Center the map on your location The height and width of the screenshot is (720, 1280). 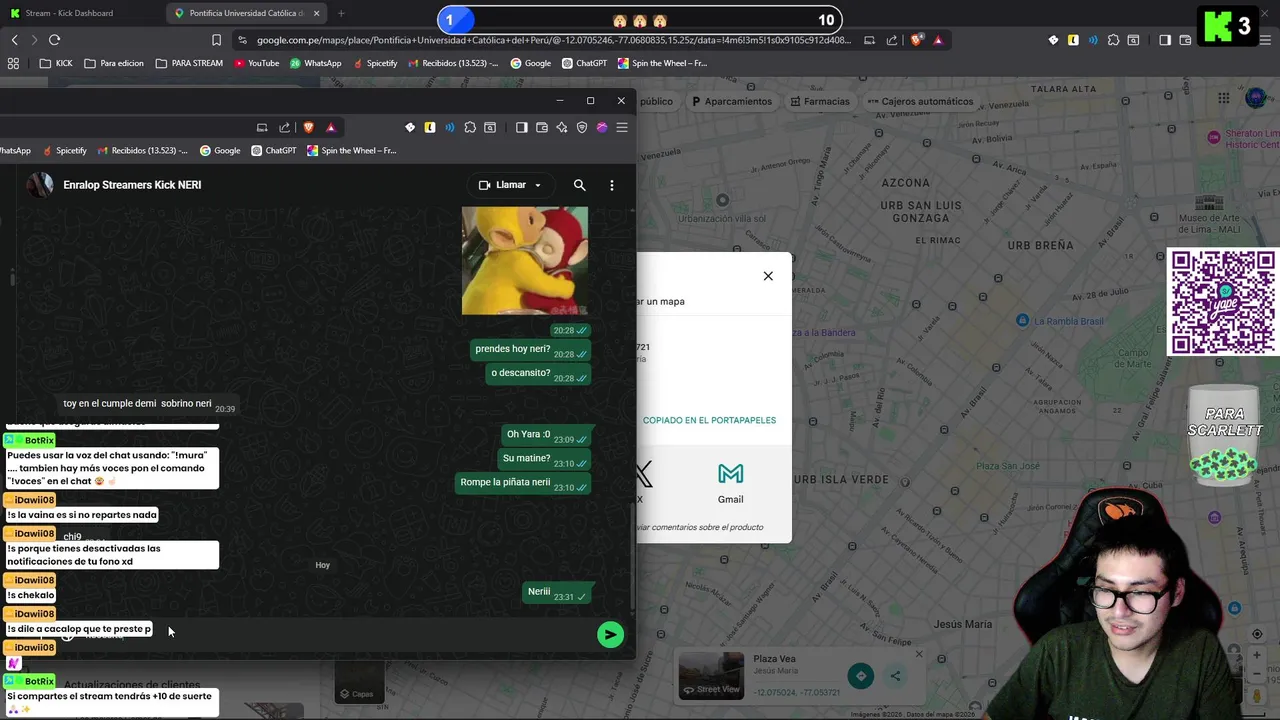(x=1257, y=634)
